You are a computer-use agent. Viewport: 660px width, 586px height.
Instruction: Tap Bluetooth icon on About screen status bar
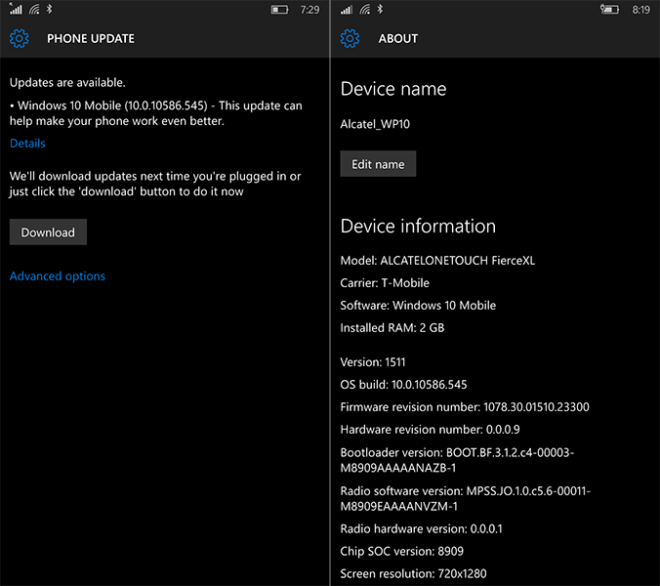click(380, 9)
